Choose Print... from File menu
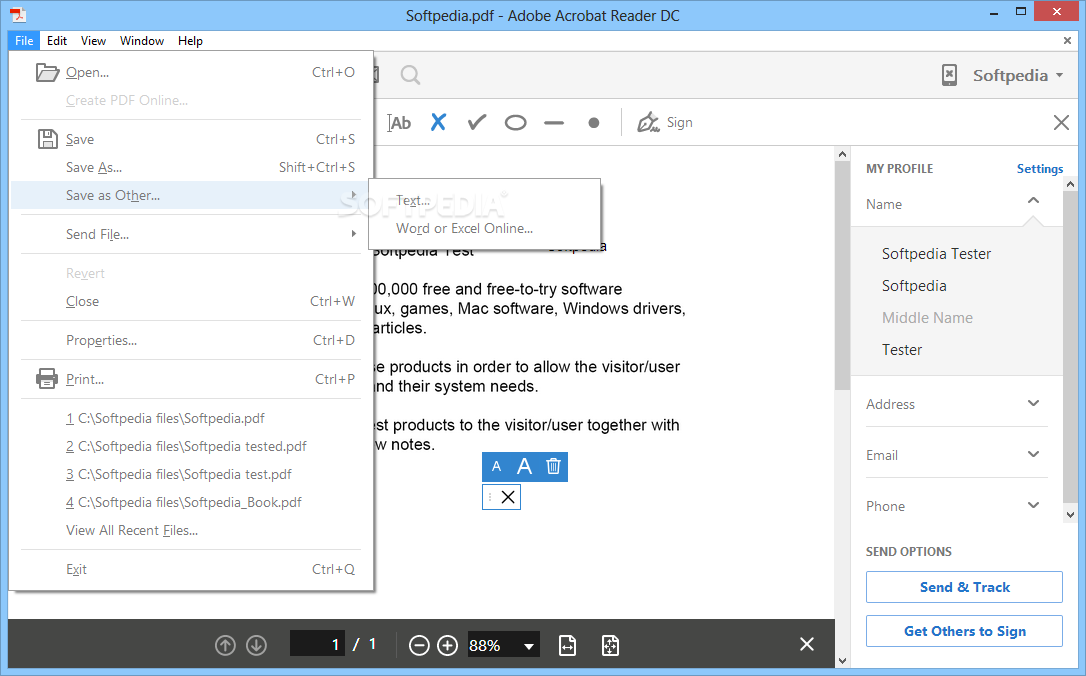1086x676 pixels. pos(192,379)
